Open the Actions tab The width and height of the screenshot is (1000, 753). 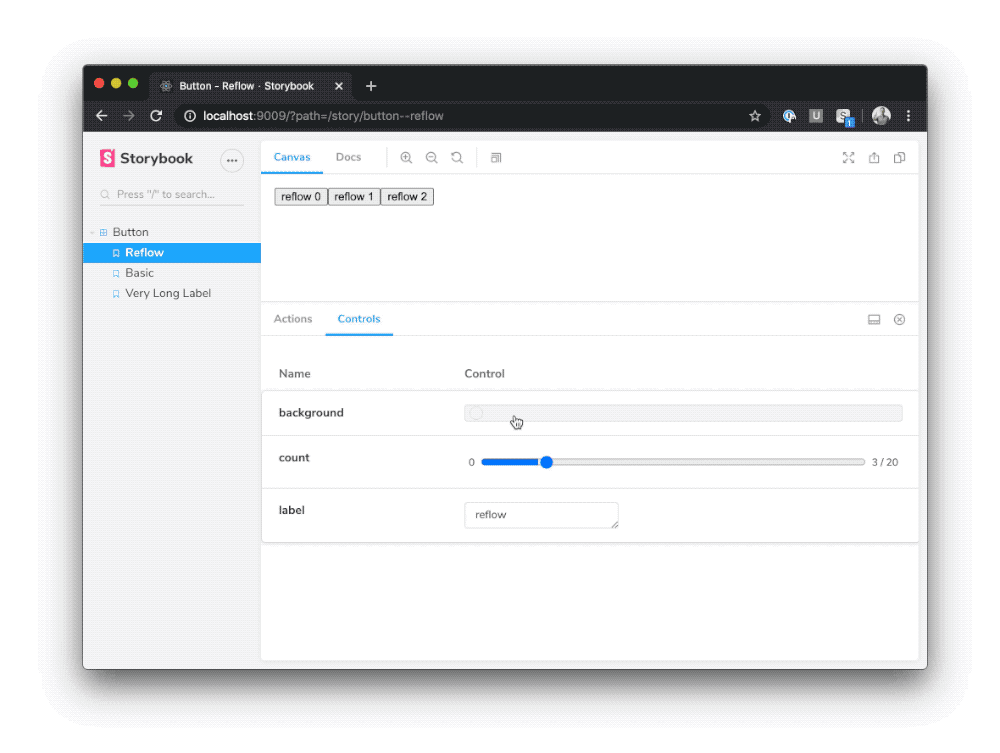click(292, 319)
